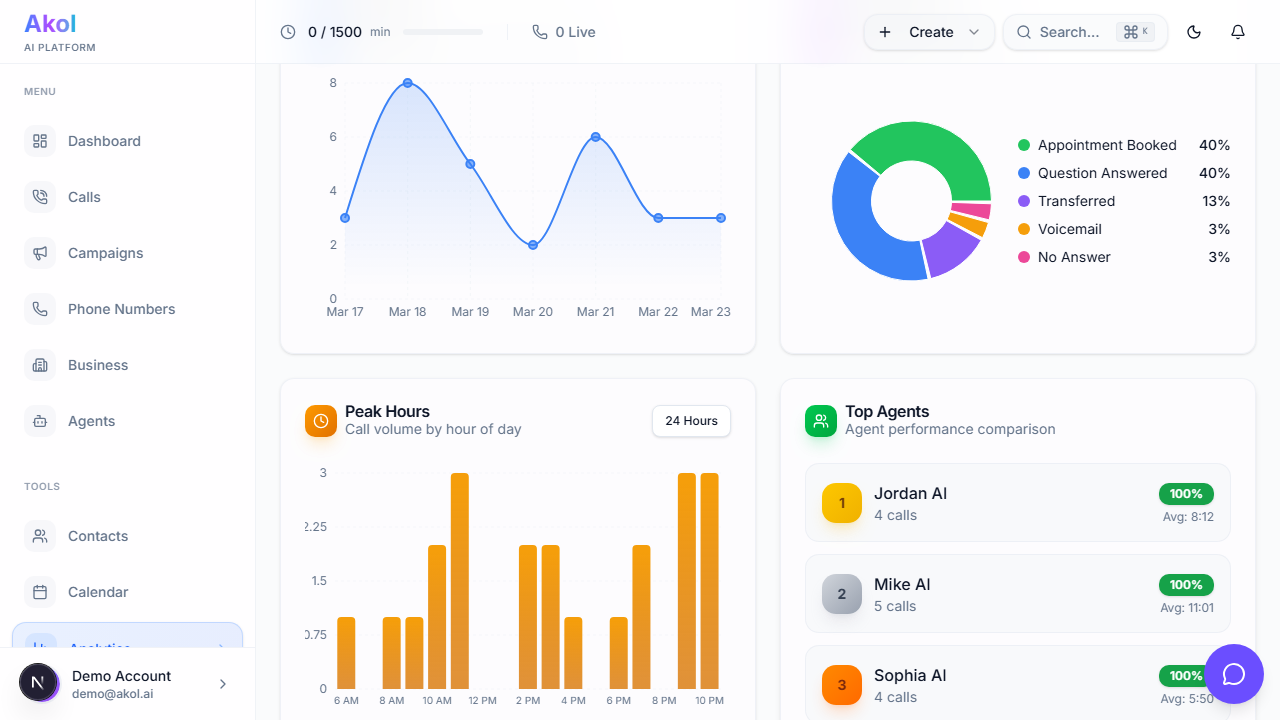
Task: Open Phone Numbers menu item
Action: pyautogui.click(x=121, y=309)
